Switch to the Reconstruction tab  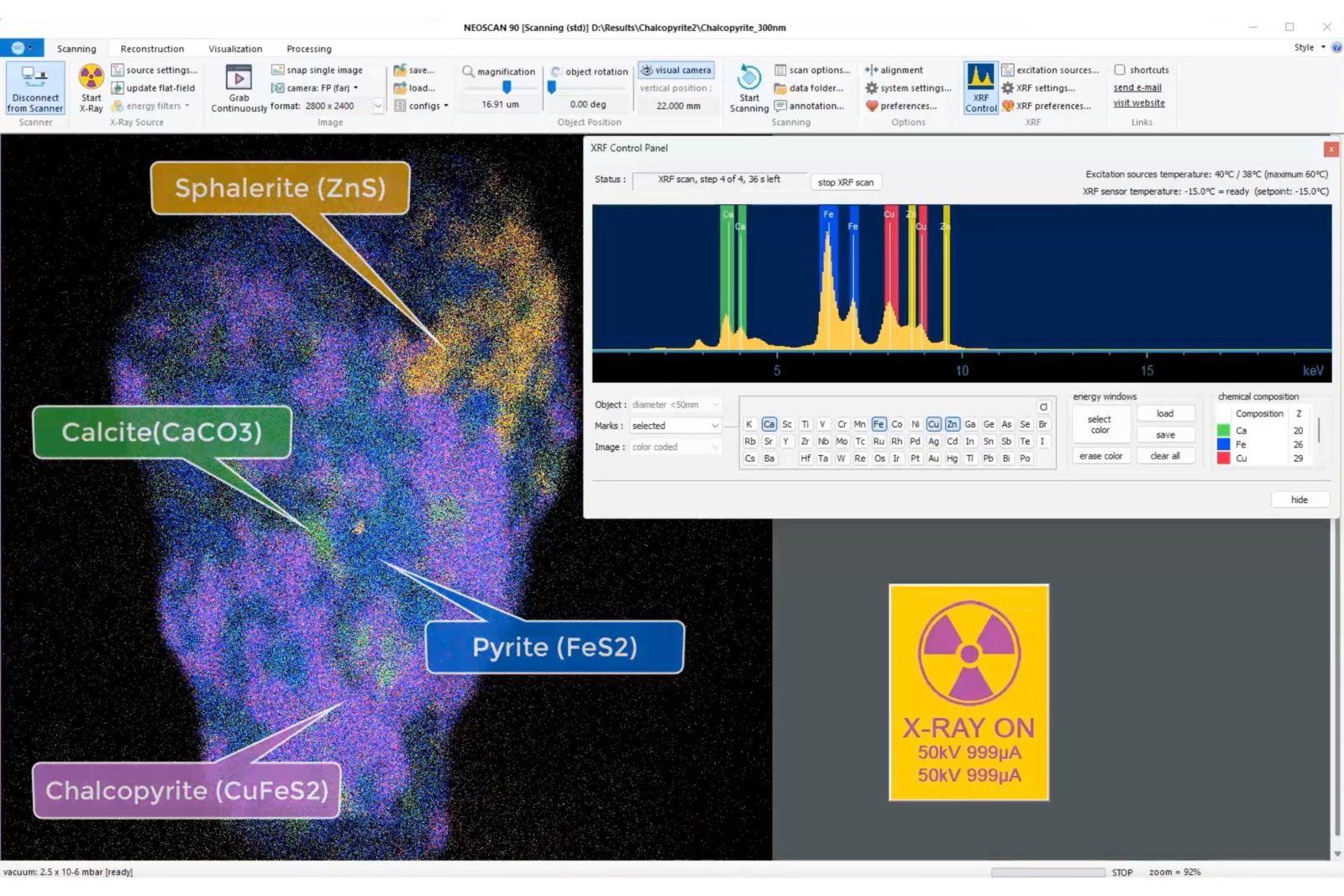coord(152,49)
